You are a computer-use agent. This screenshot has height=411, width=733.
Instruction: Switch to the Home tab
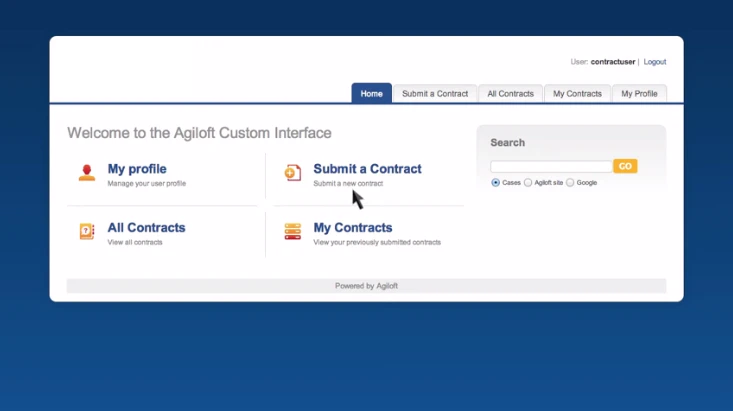pyautogui.click(x=372, y=94)
